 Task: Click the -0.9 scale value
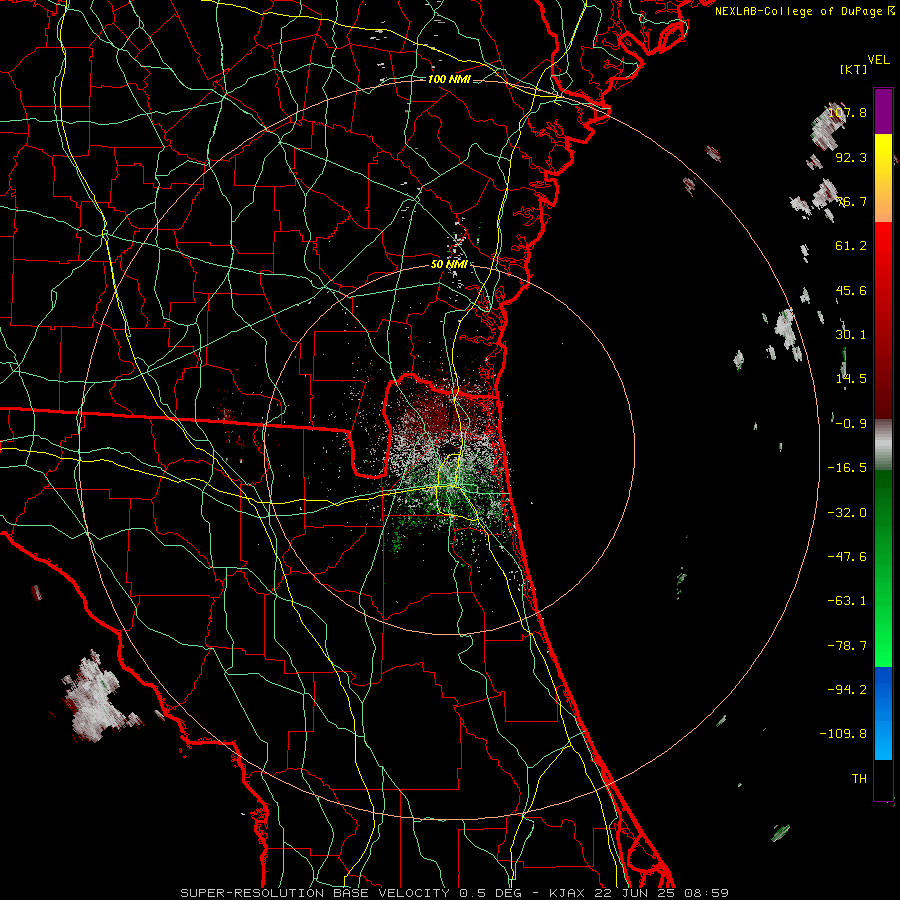click(x=851, y=424)
